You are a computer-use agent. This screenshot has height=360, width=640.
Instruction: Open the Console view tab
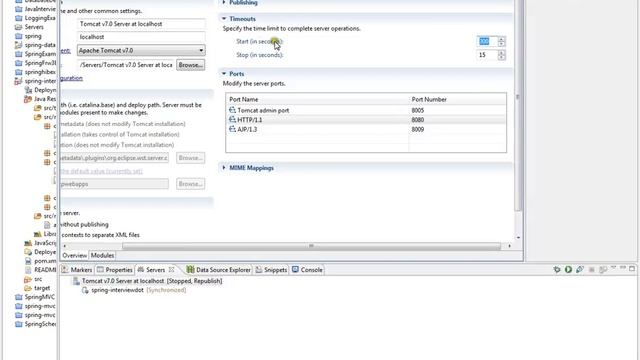[307, 270]
